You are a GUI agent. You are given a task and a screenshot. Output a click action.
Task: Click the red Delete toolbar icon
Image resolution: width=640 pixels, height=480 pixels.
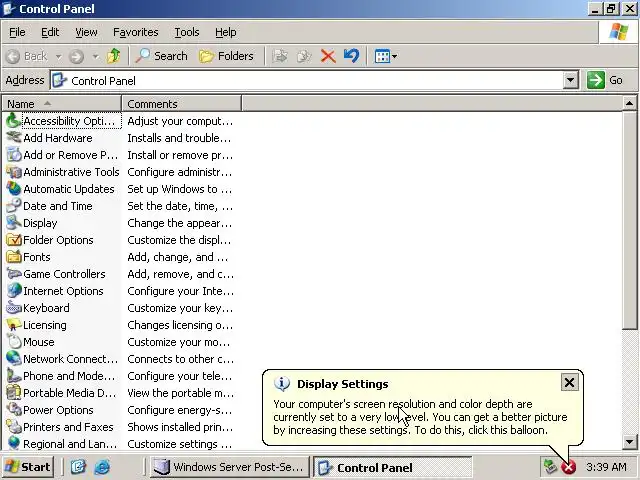(x=328, y=56)
